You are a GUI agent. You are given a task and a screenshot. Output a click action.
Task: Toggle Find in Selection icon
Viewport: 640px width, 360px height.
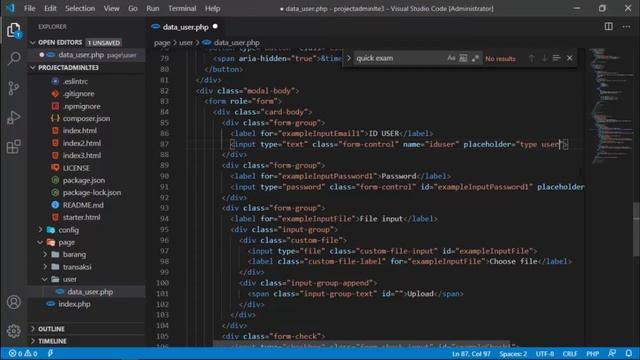click(556, 58)
